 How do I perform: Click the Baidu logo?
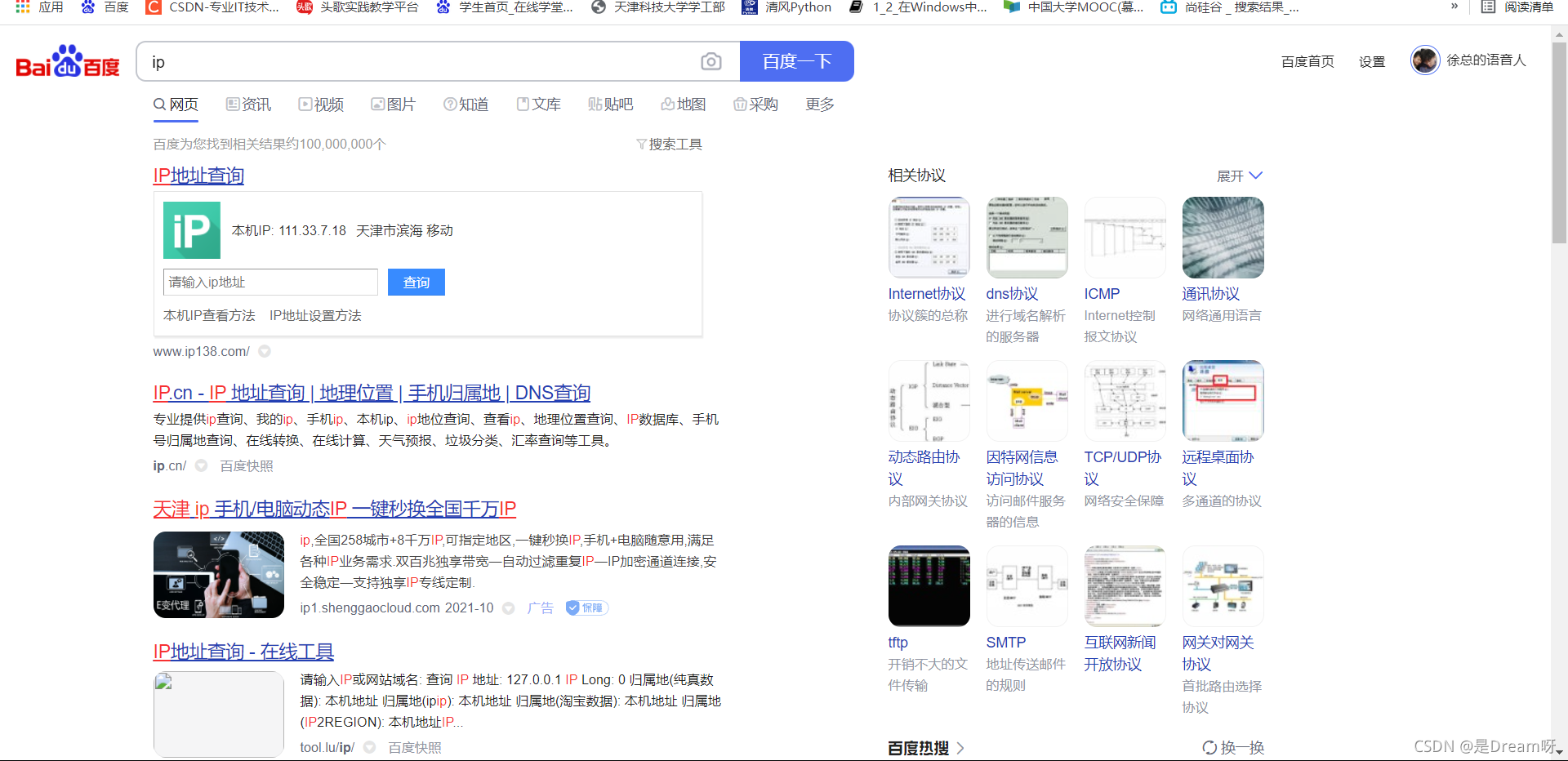tap(68, 62)
